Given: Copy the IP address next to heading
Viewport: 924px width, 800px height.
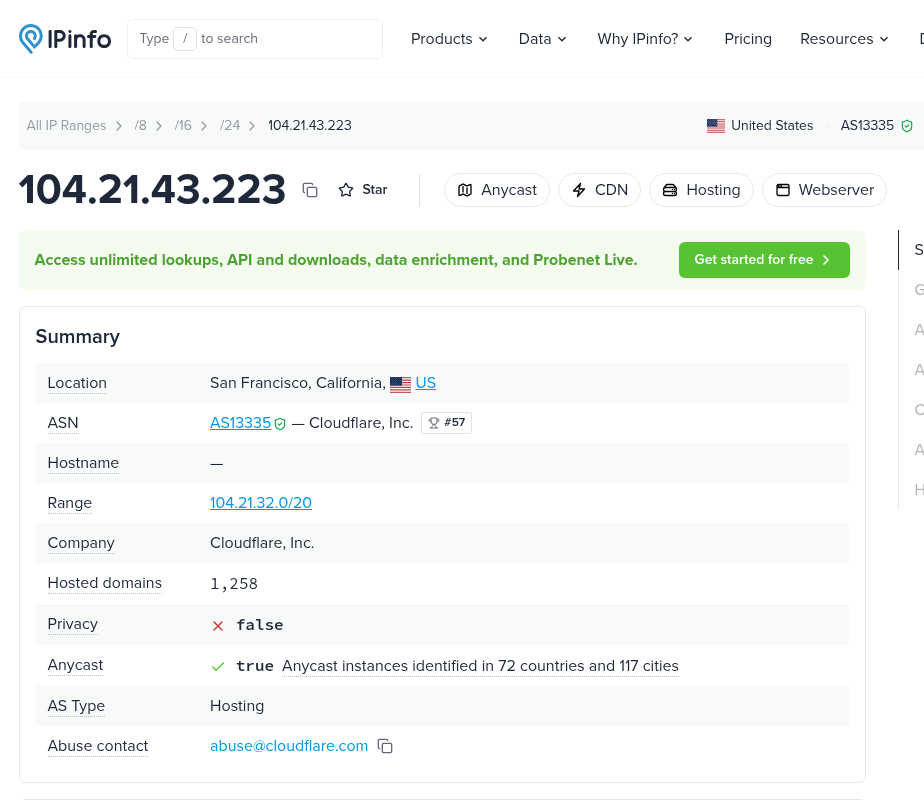Looking at the screenshot, I should click(x=310, y=190).
